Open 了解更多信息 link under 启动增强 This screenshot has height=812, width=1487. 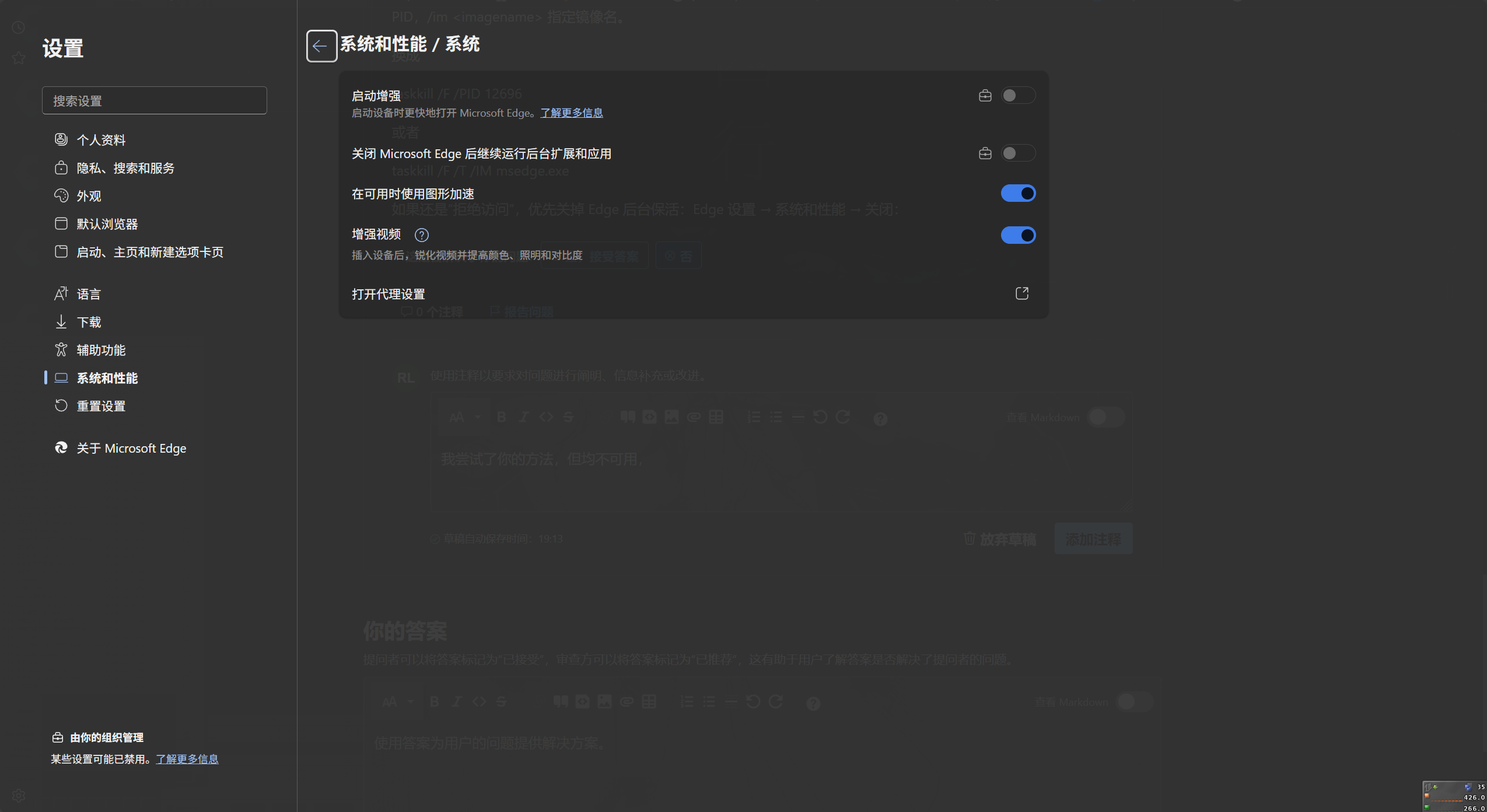point(571,113)
